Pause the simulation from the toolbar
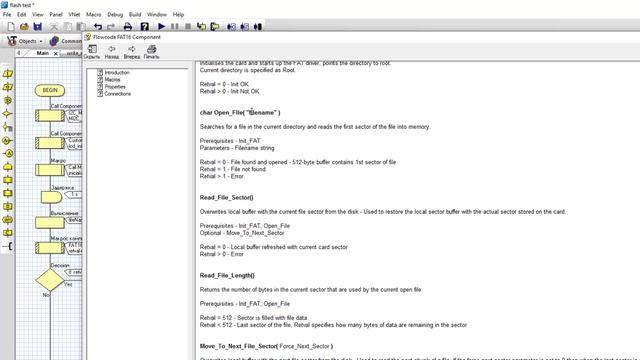The image size is (640, 360). tap(175, 27)
